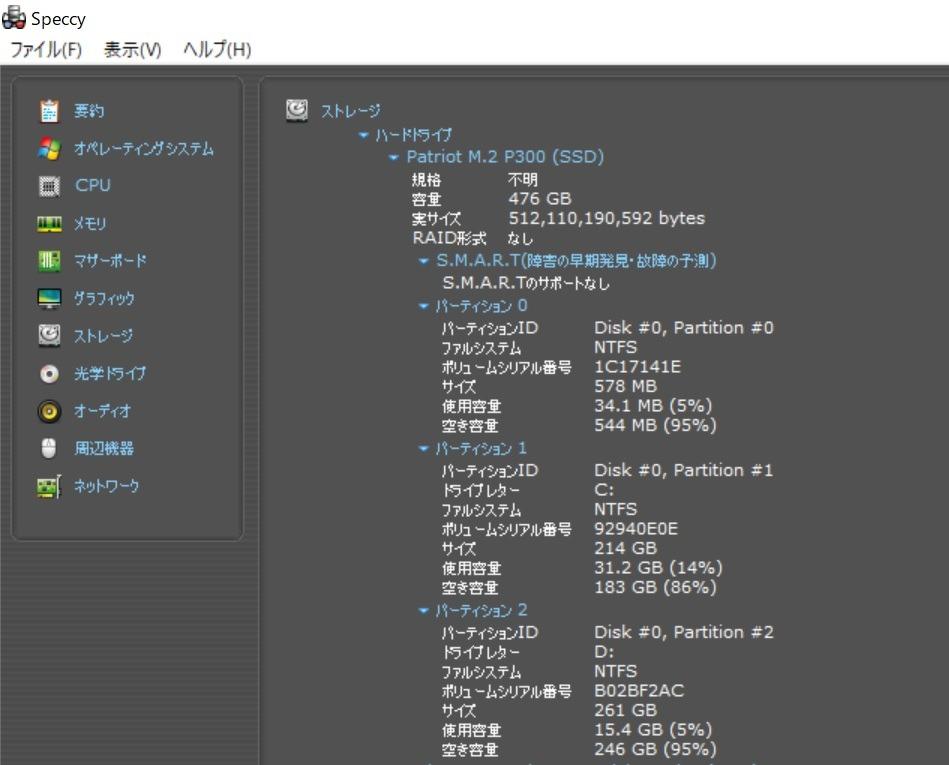Viewport: 949px width, 765px height.
Task: Select the グラフィック monitor icon
Action: click(49, 298)
